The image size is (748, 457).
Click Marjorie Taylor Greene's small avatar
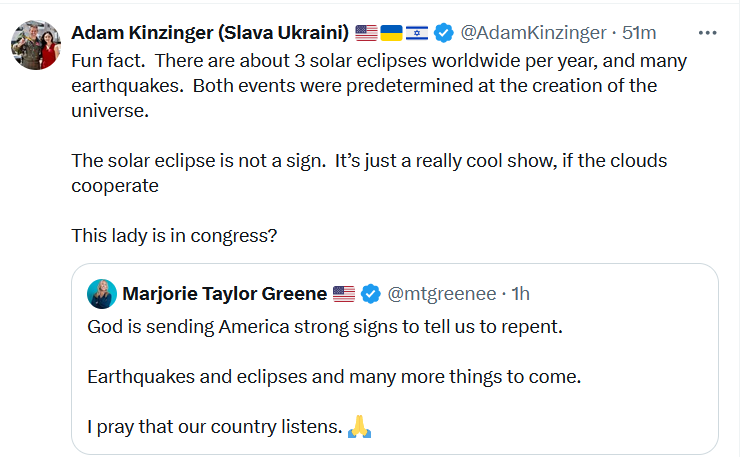(x=101, y=294)
